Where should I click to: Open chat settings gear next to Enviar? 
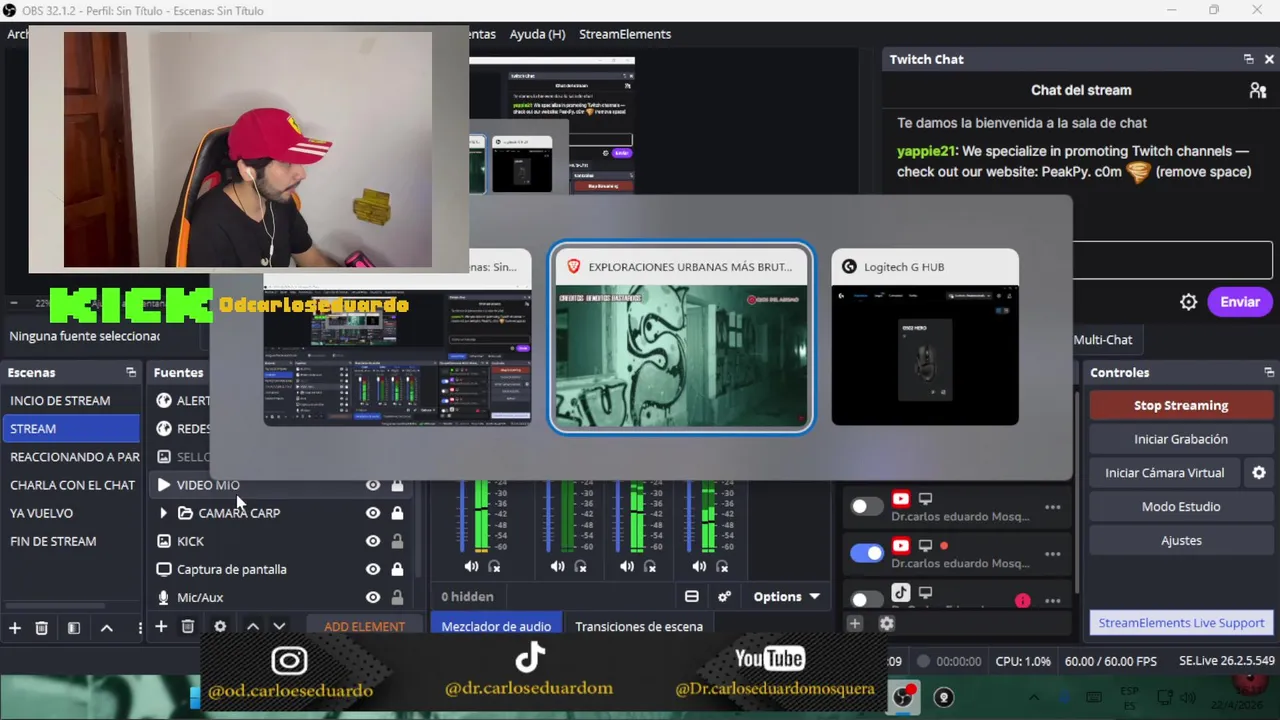tap(1188, 302)
